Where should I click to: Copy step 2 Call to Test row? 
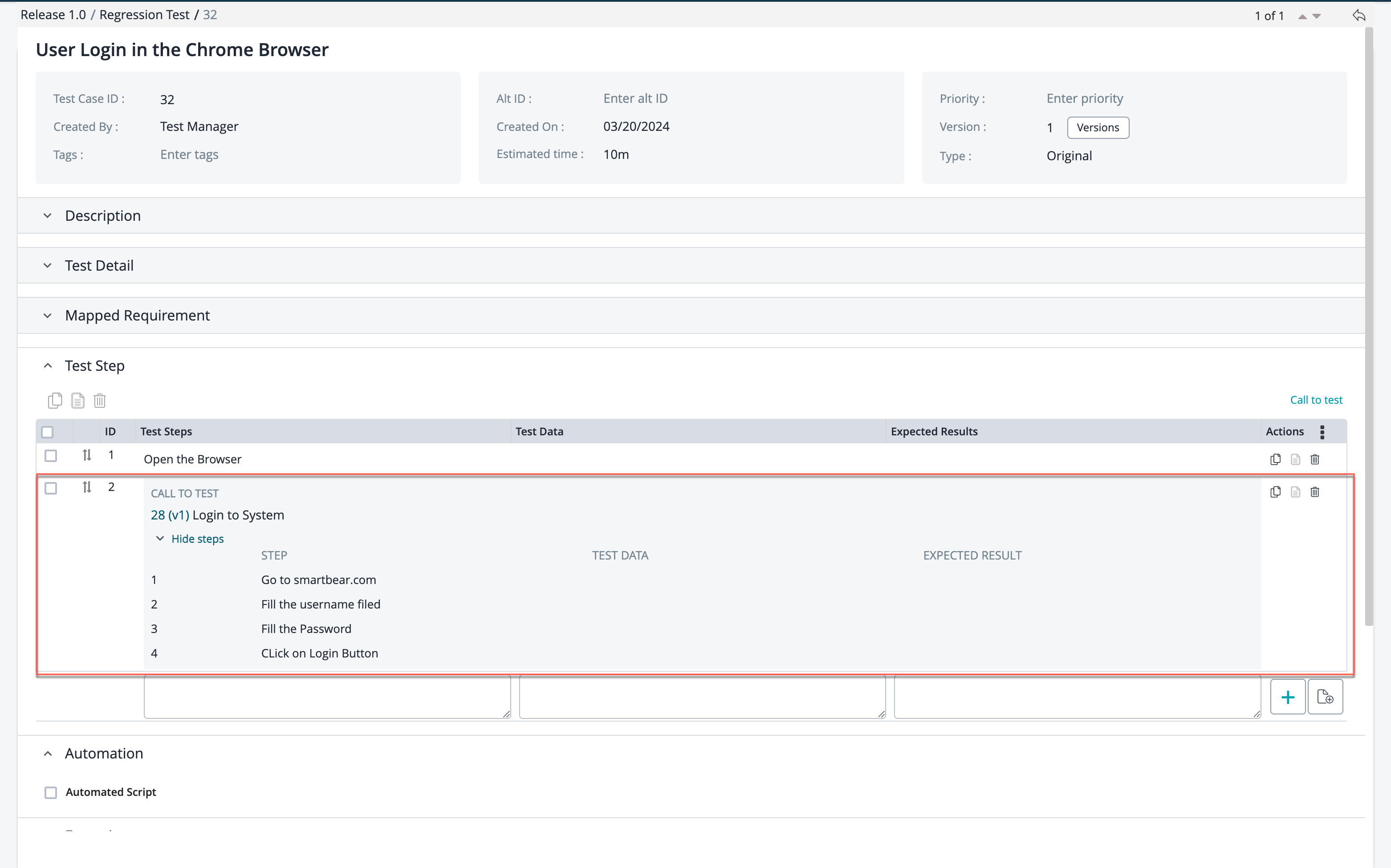coord(1275,492)
